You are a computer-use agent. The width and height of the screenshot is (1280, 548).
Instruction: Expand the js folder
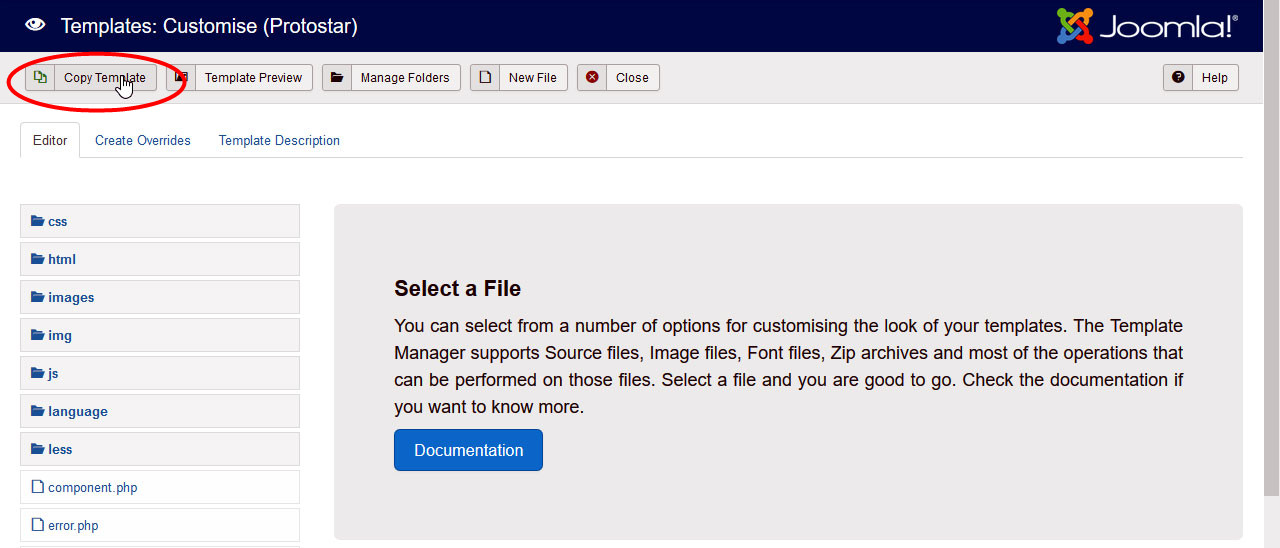(52, 373)
